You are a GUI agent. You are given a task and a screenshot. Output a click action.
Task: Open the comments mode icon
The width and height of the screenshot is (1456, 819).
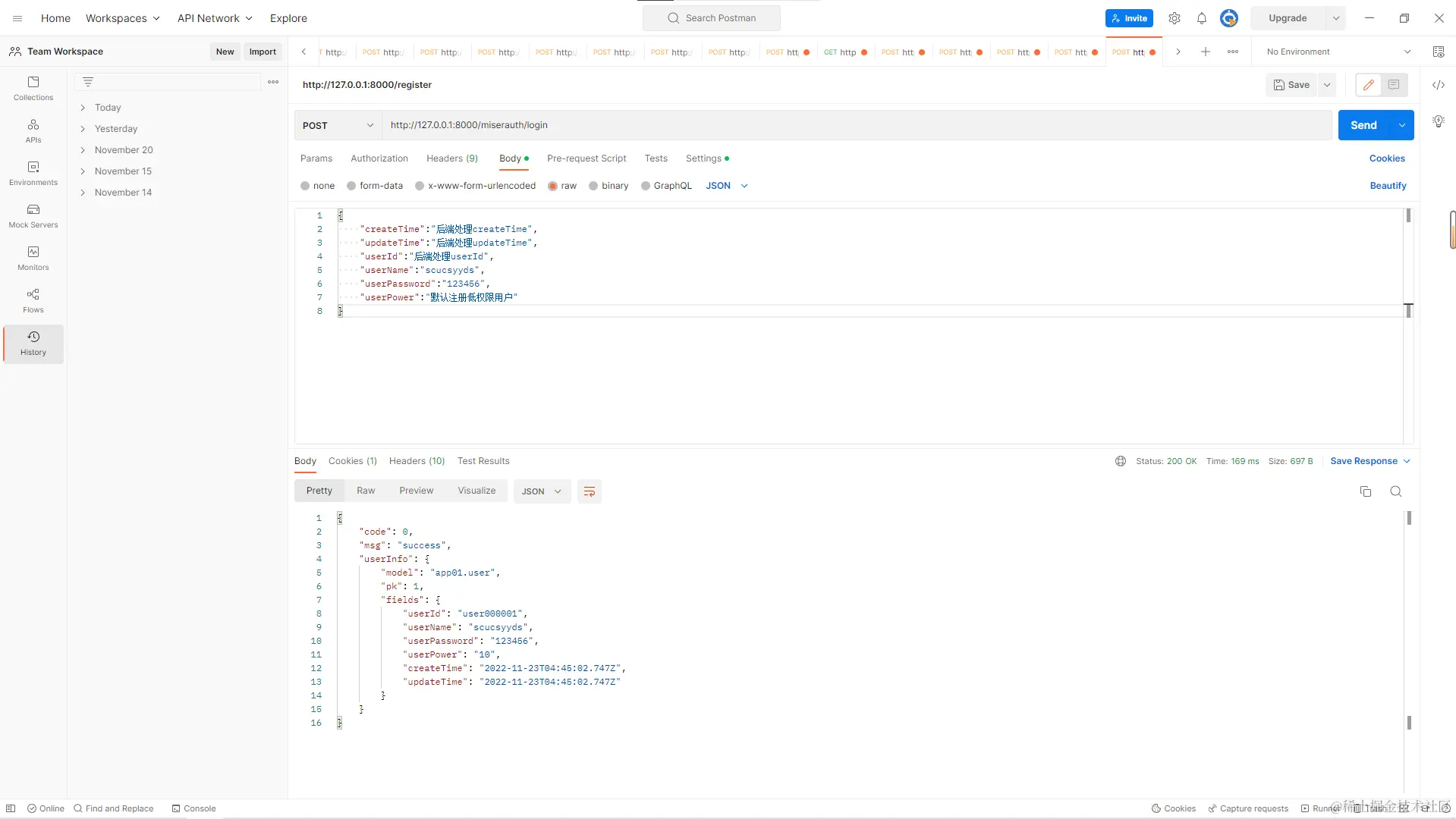click(1394, 85)
